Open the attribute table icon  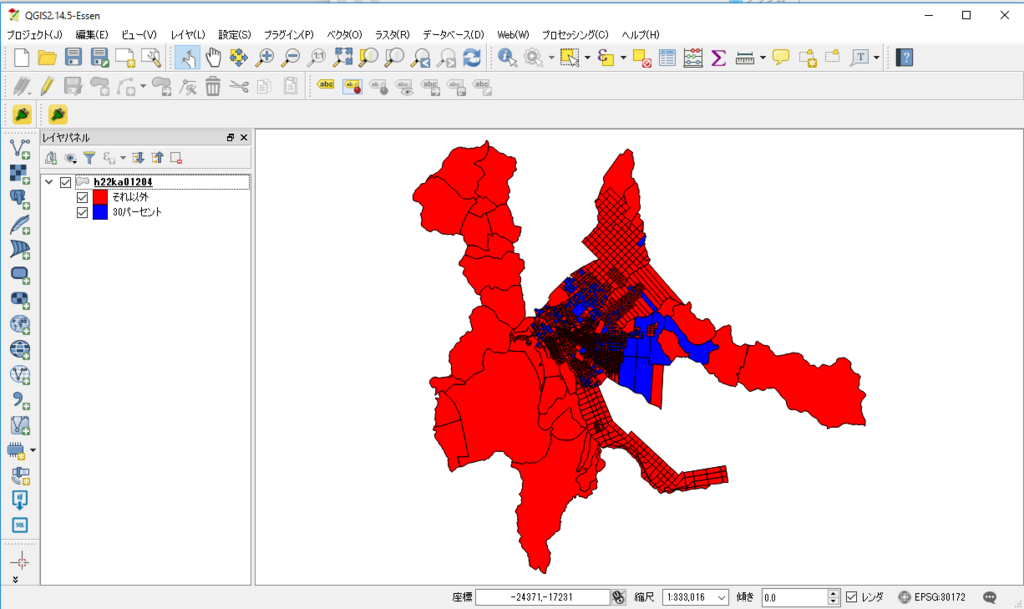[667, 57]
